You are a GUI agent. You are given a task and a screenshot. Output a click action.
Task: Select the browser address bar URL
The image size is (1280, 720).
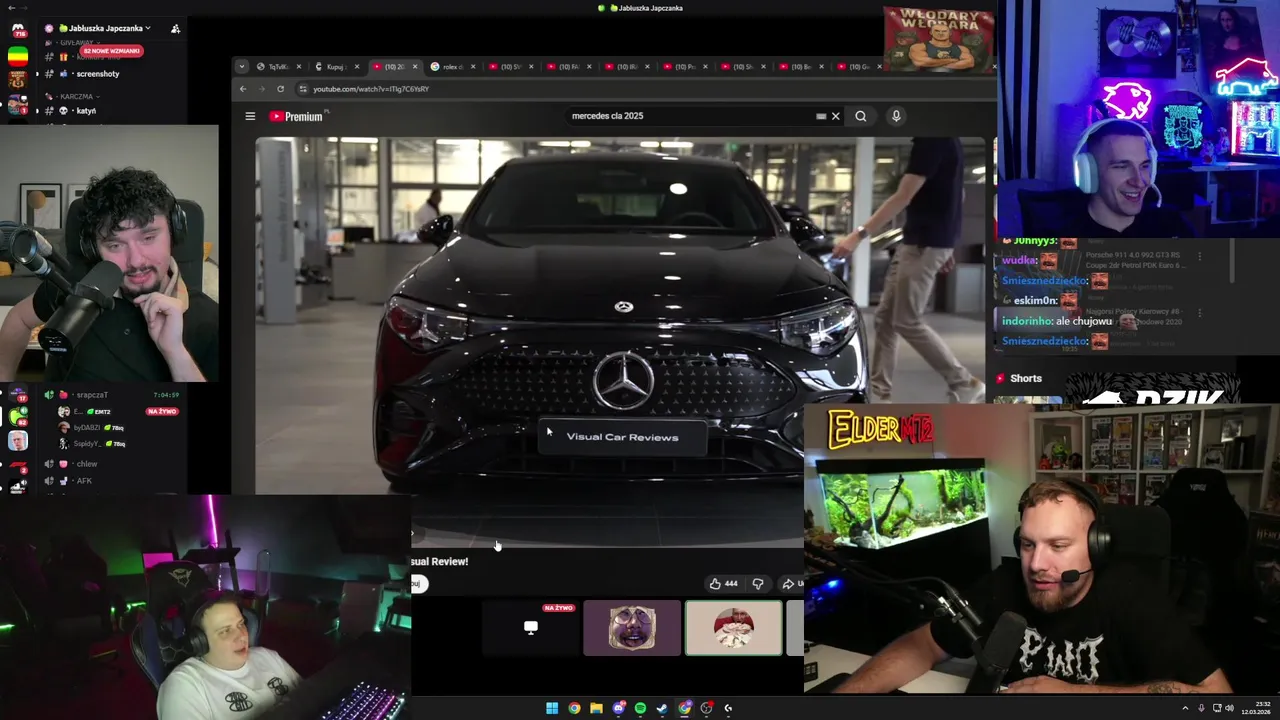pos(371,89)
